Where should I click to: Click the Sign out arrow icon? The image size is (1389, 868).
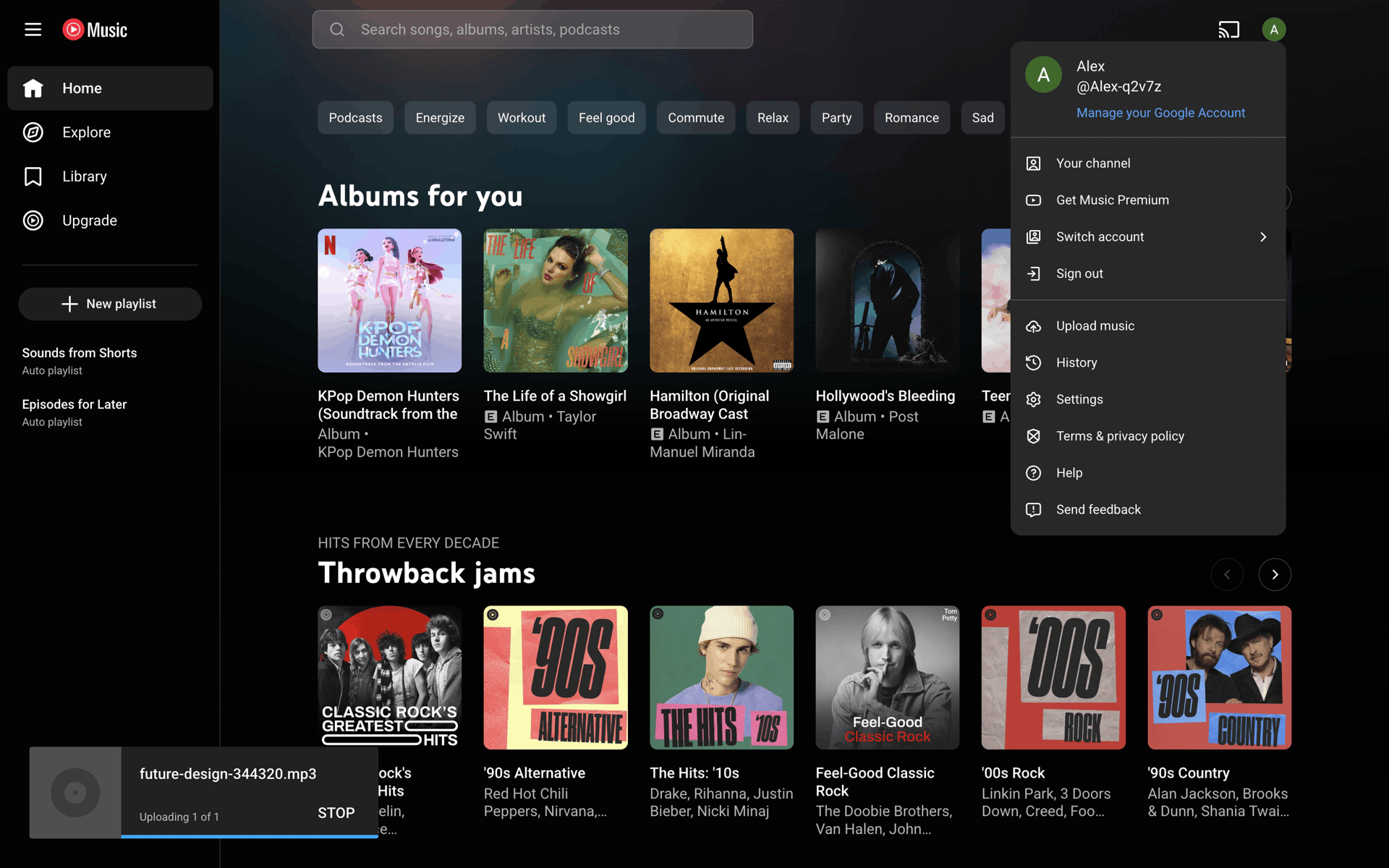coord(1033,273)
